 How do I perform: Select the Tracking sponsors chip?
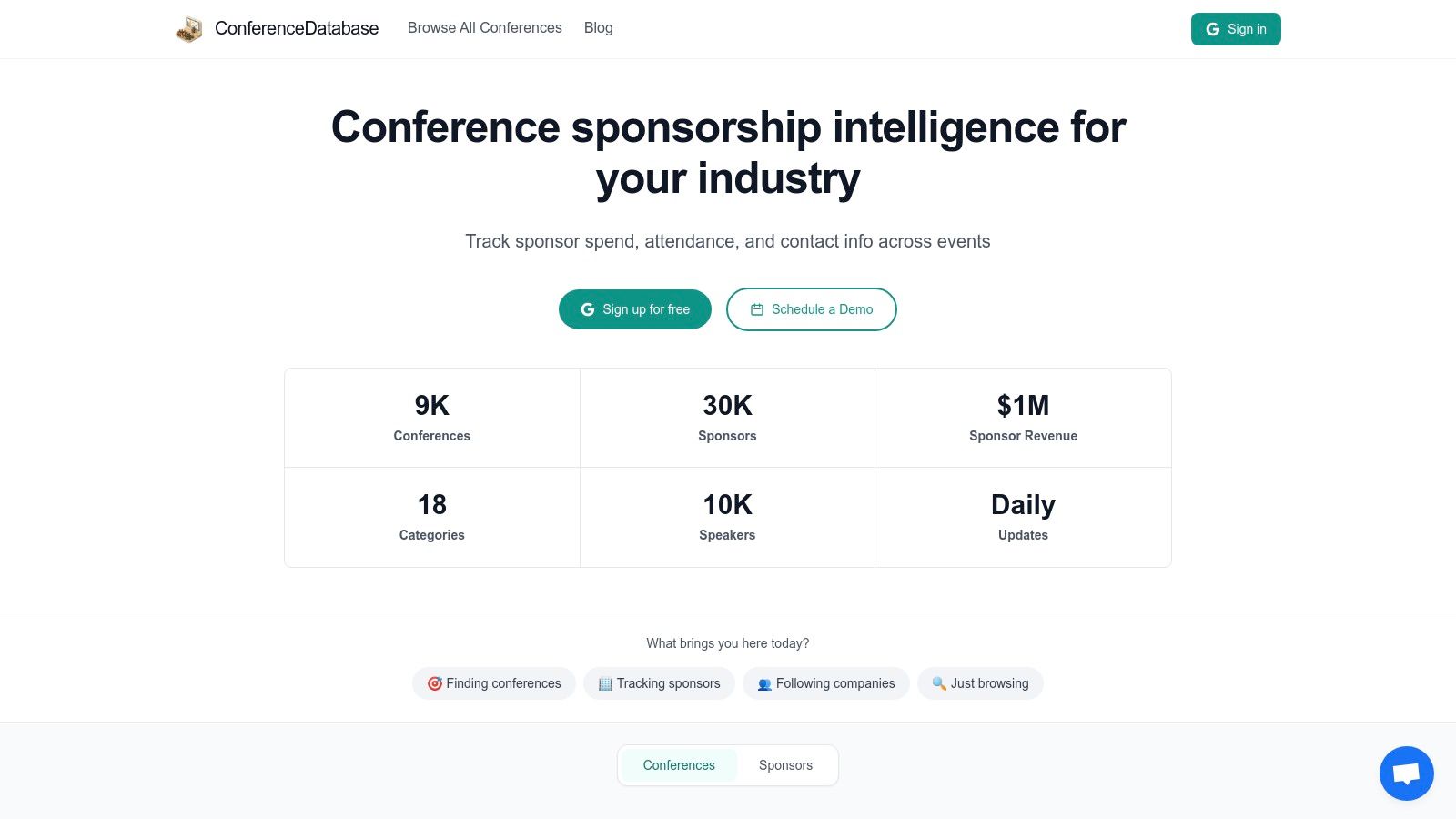point(659,683)
